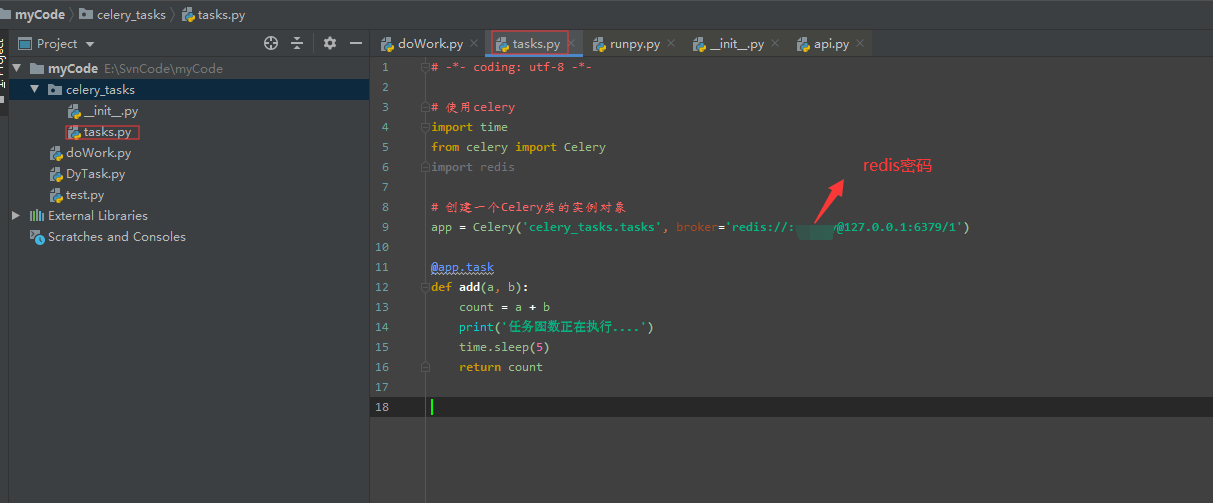The image size is (1213, 503).
Task: Fold the import block at line 4
Action: point(424,127)
